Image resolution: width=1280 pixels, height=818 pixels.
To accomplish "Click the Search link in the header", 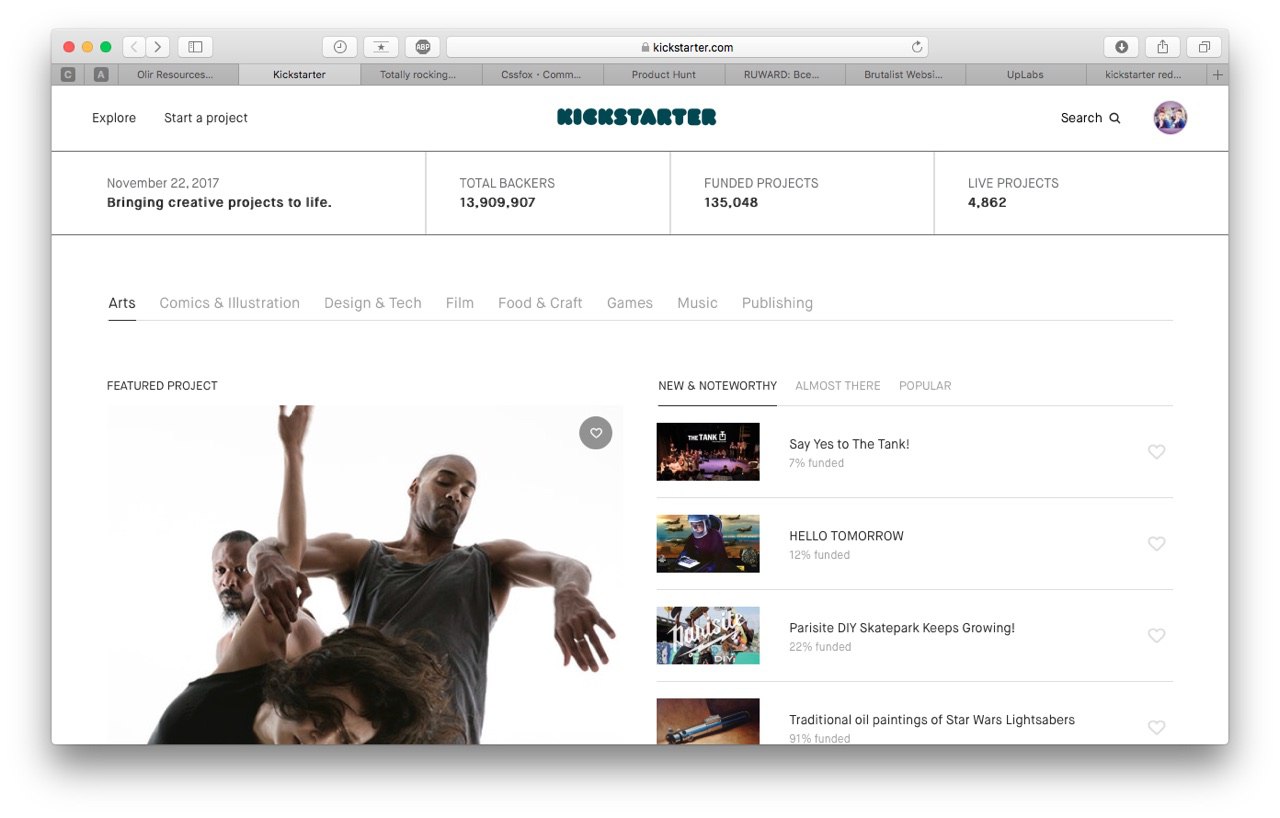I will [x=1081, y=118].
